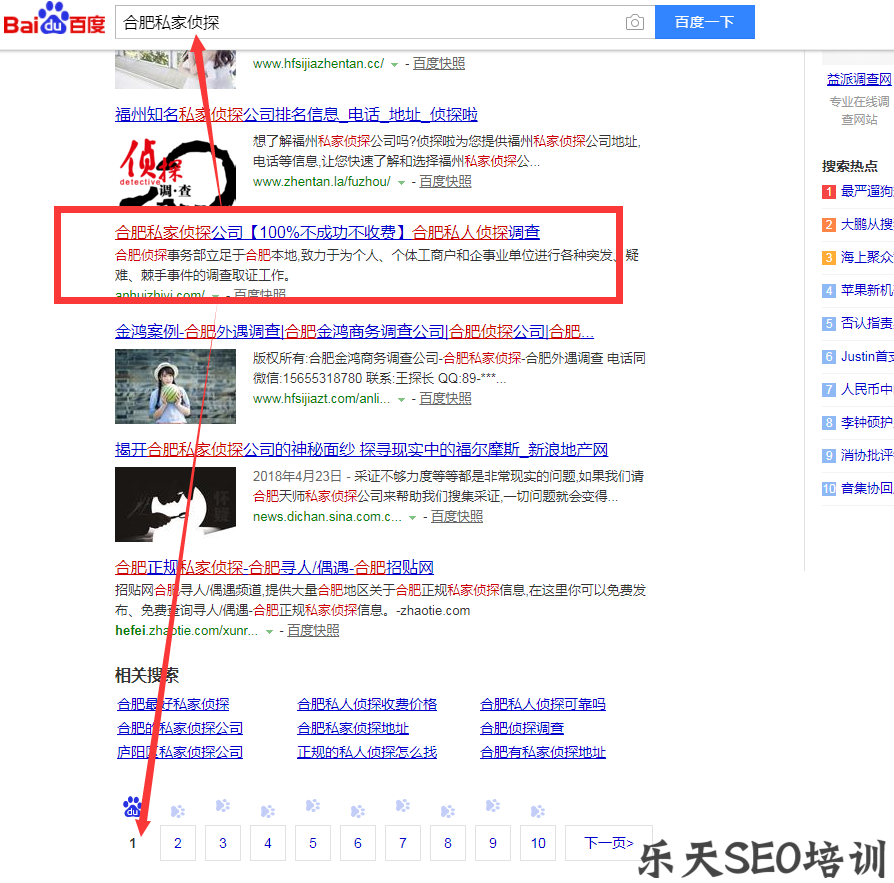Click the paw icon above page number 10
Screen dimensions: 894x883
point(538,810)
